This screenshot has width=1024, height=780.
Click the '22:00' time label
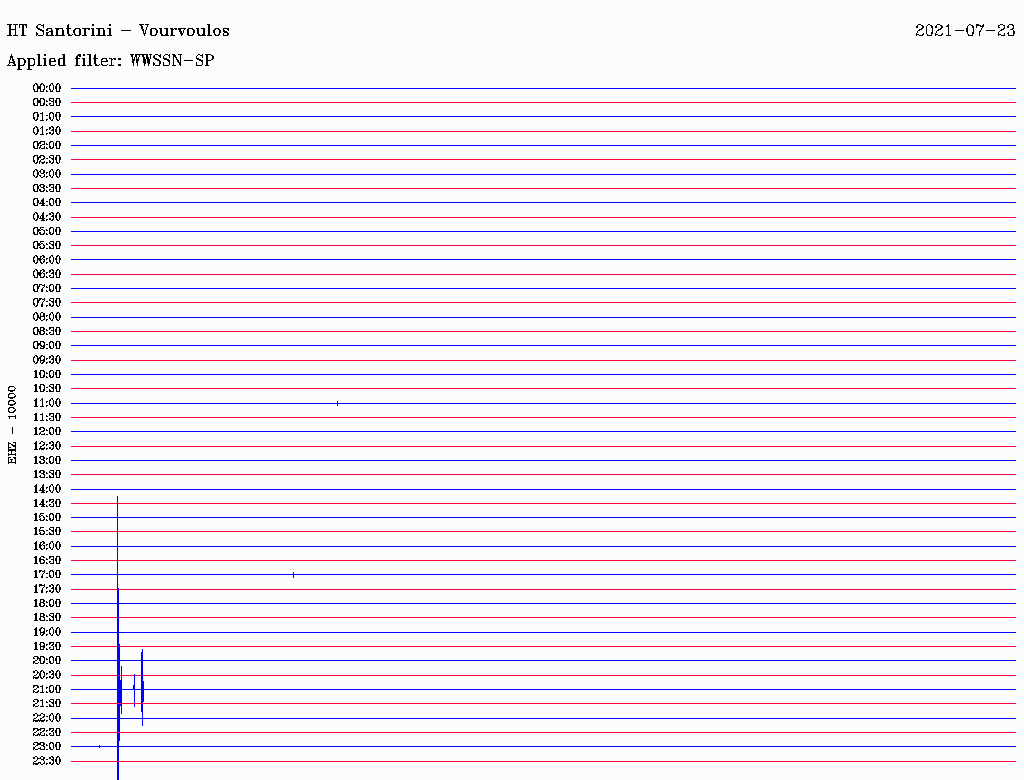(x=47, y=718)
